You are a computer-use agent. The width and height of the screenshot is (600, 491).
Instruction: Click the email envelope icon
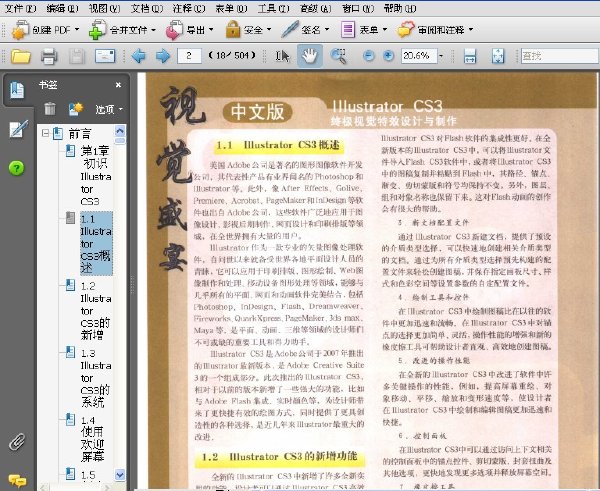[105, 56]
